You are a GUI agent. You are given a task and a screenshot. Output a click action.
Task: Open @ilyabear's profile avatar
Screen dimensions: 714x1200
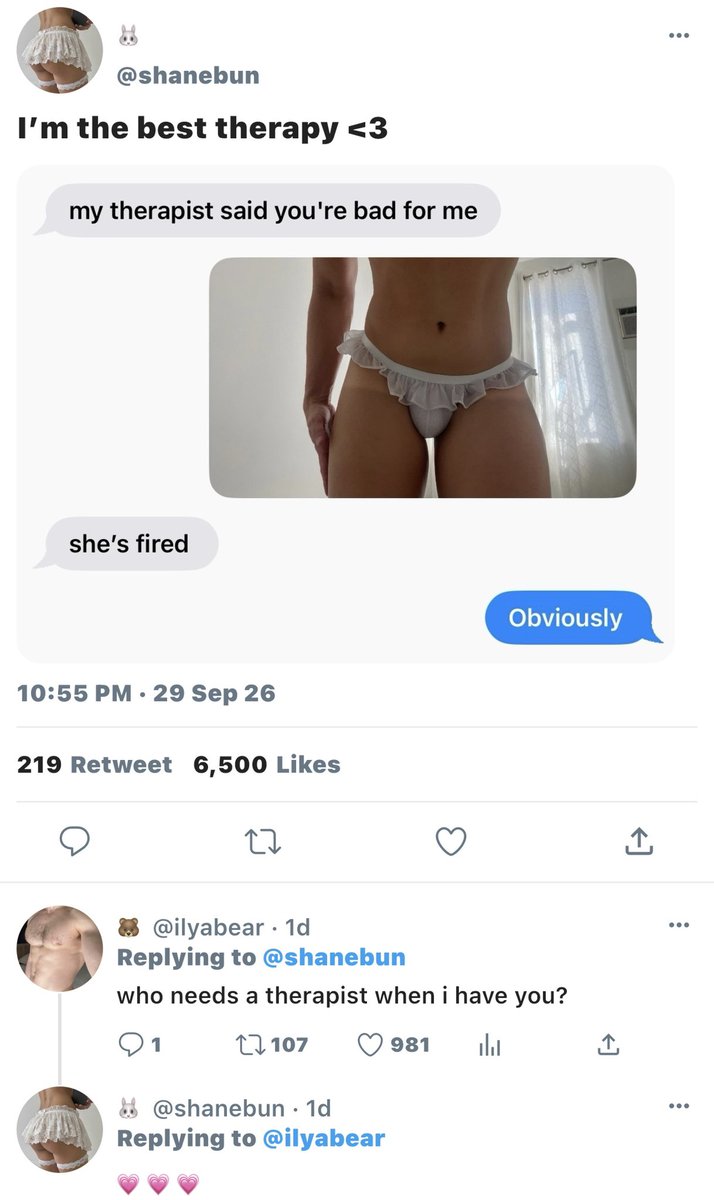tap(61, 948)
